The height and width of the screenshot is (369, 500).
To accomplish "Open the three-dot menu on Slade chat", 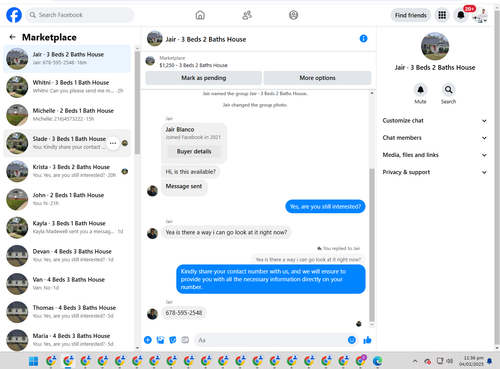I will pyautogui.click(x=113, y=143).
